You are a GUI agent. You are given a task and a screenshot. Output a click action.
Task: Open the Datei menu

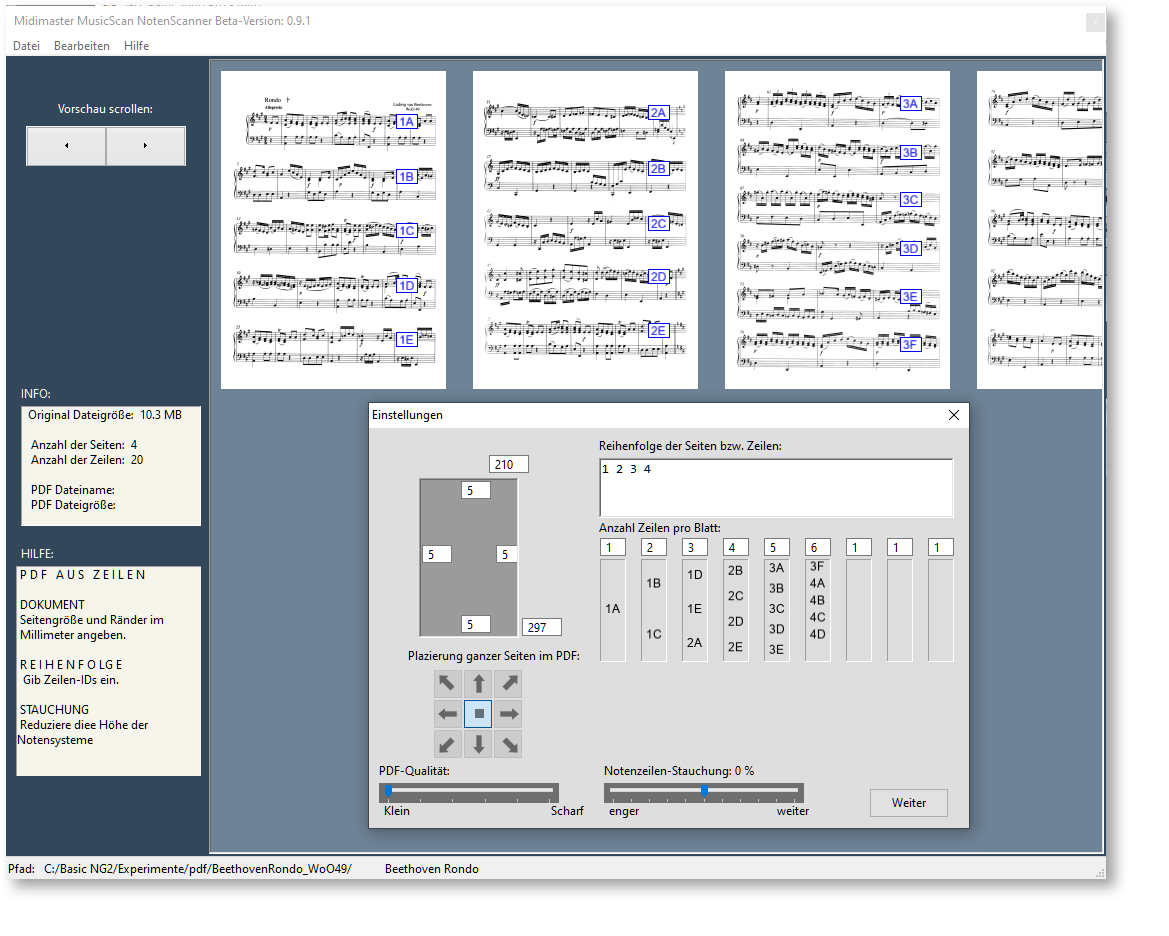[26, 46]
